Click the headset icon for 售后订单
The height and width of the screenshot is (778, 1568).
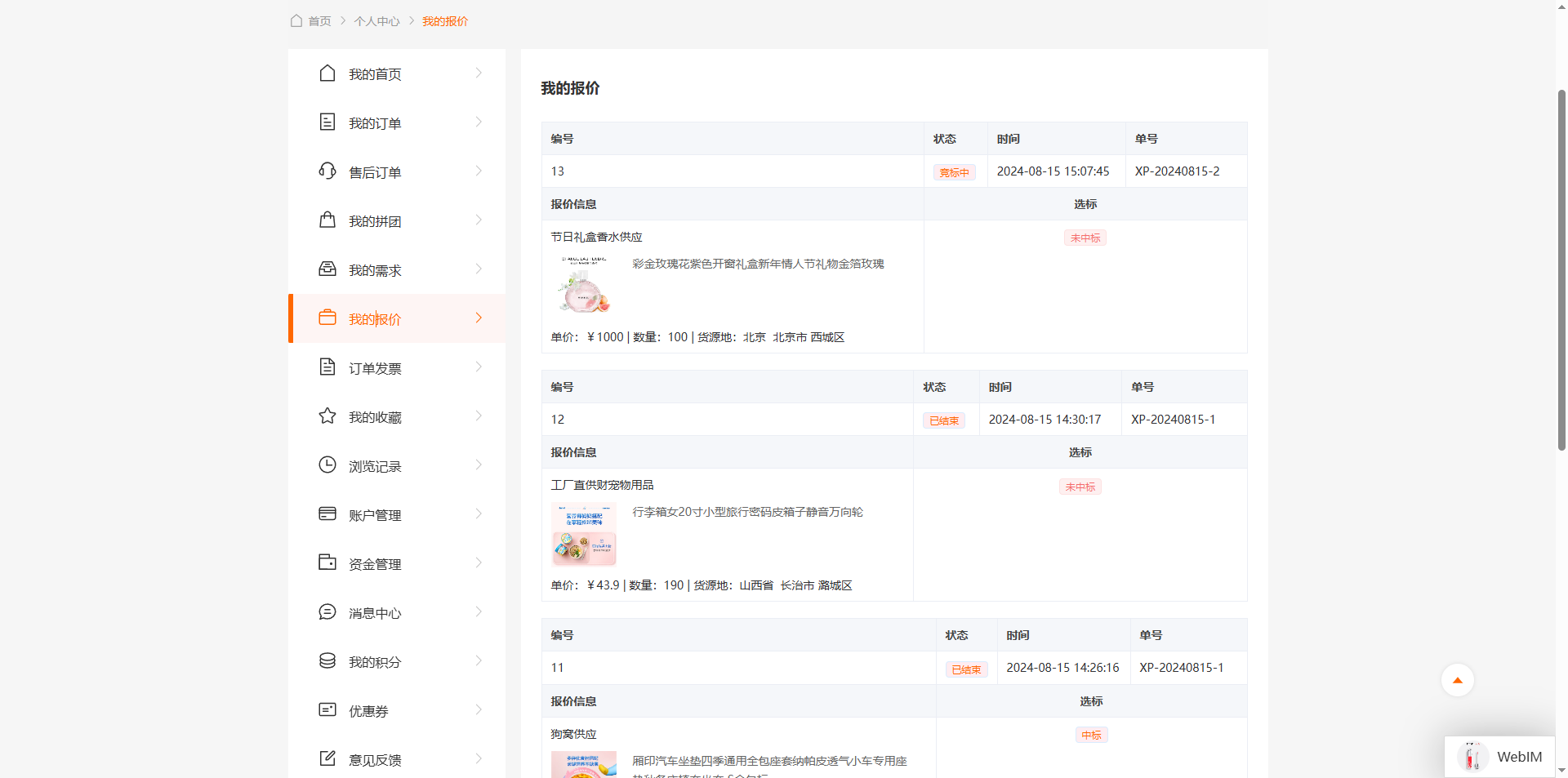(327, 171)
